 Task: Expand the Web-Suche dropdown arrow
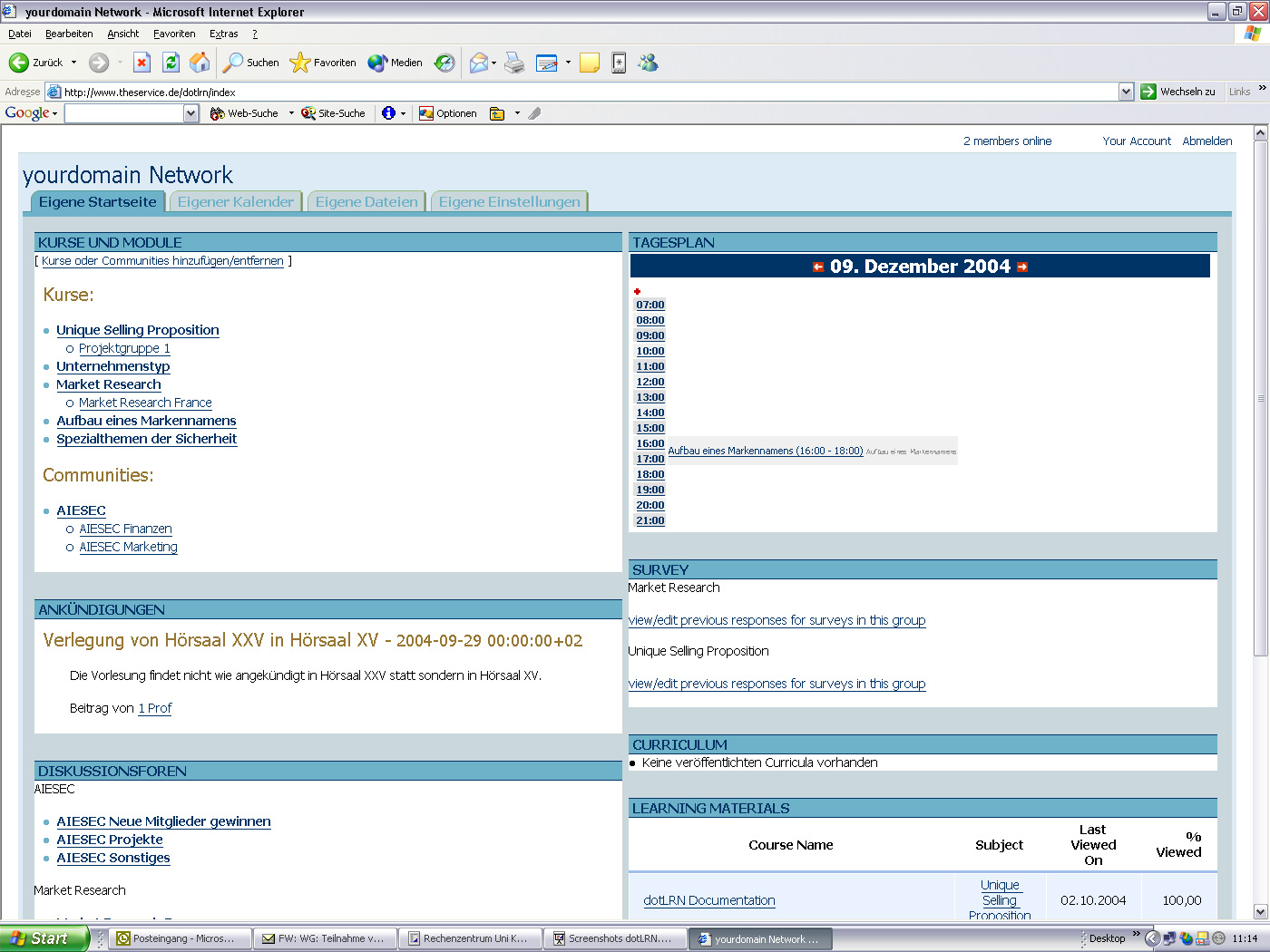coord(291,113)
